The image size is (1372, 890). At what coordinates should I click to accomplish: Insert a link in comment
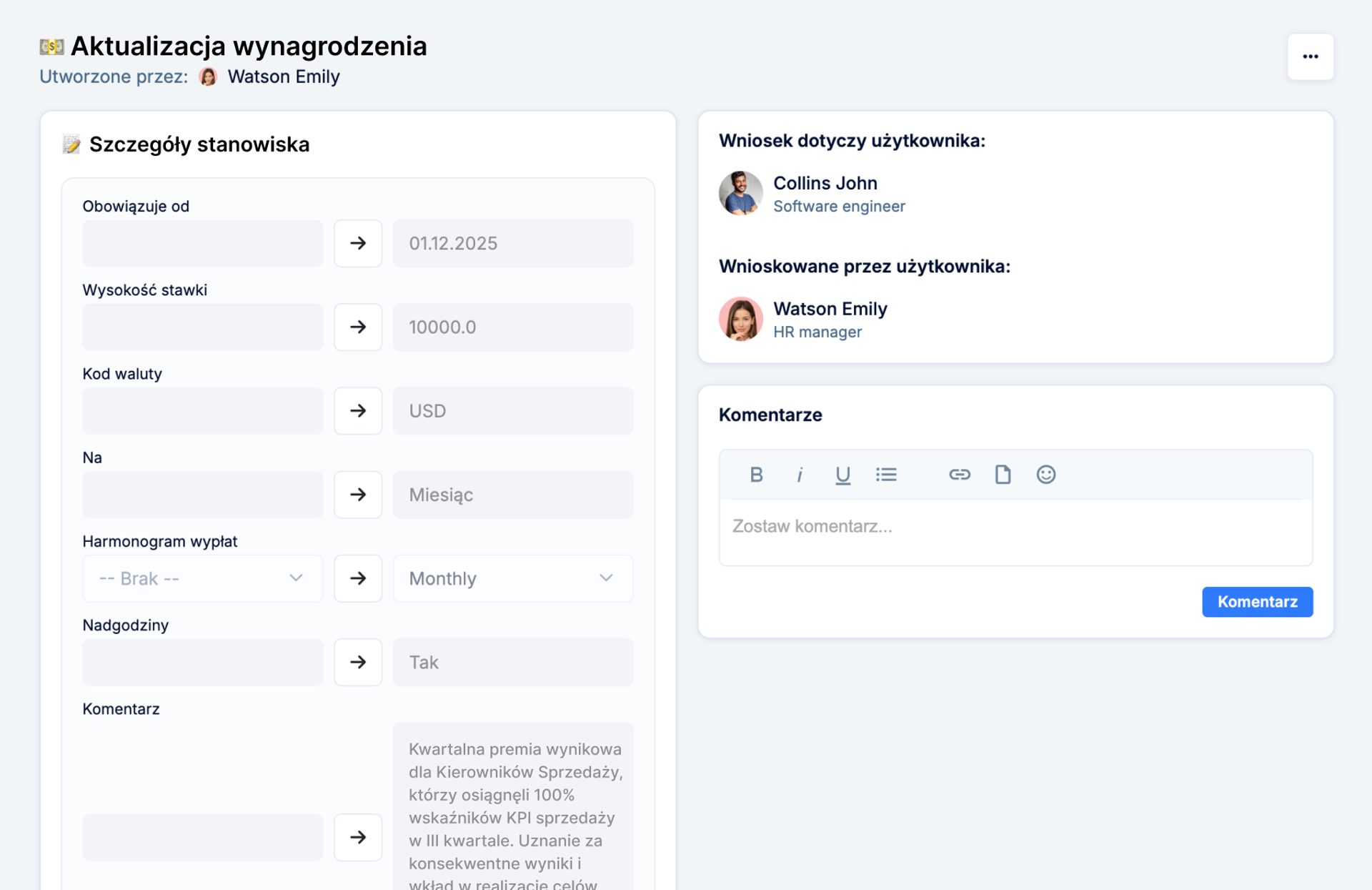[x=959, y=475]
